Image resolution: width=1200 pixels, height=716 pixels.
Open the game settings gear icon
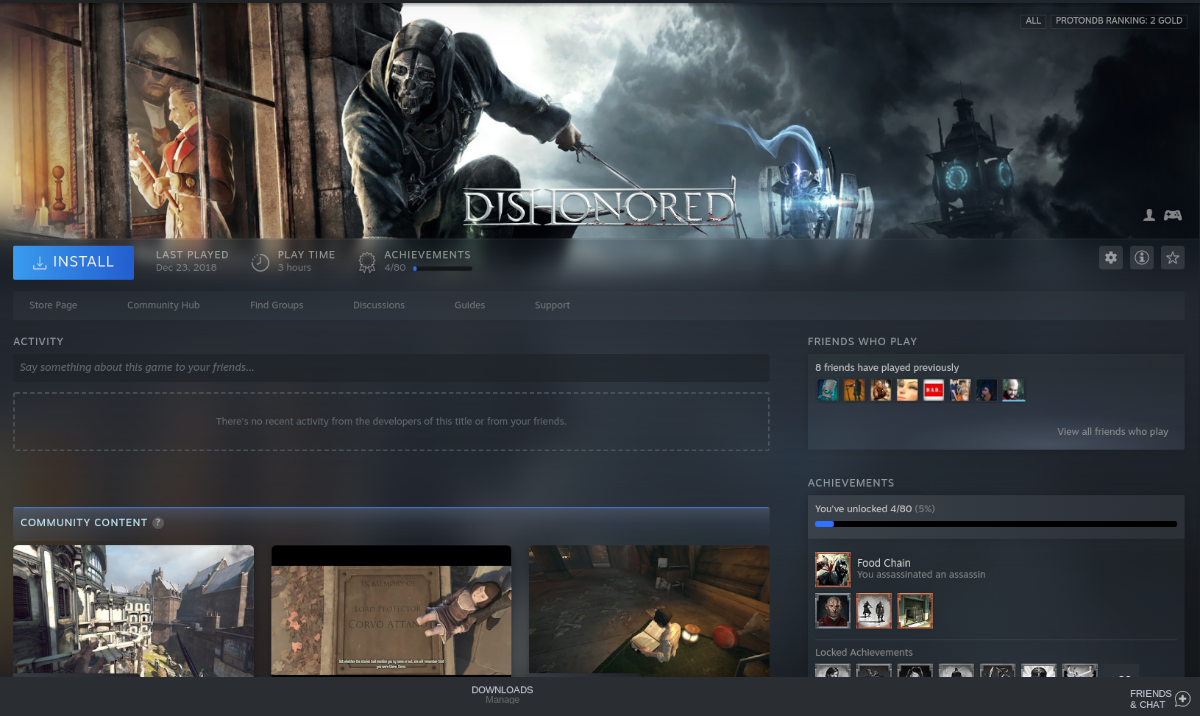(1111, 258)
